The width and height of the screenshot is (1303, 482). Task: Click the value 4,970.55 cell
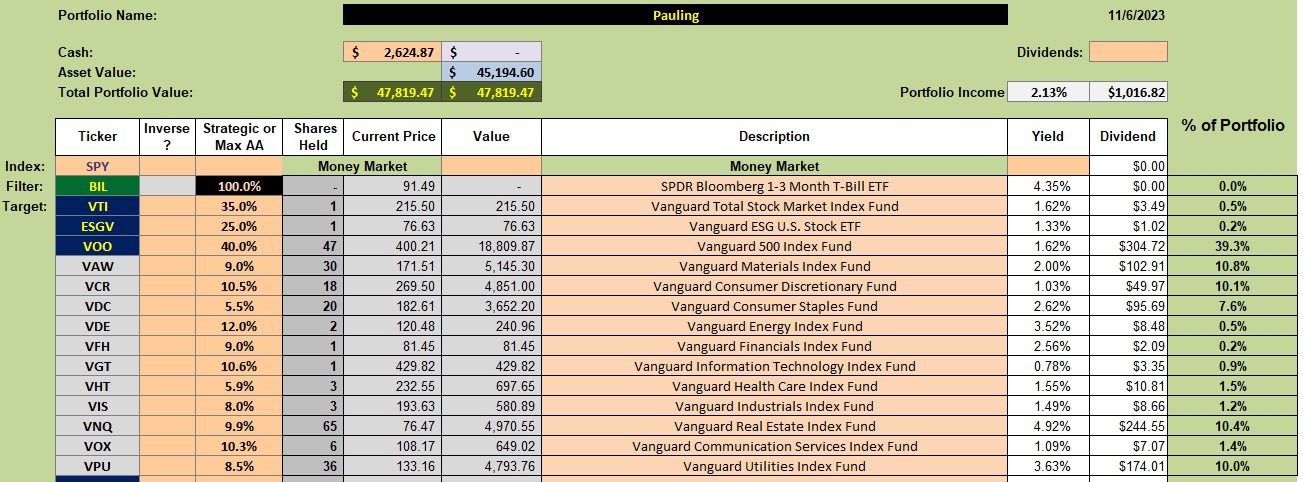coord(491,426)
